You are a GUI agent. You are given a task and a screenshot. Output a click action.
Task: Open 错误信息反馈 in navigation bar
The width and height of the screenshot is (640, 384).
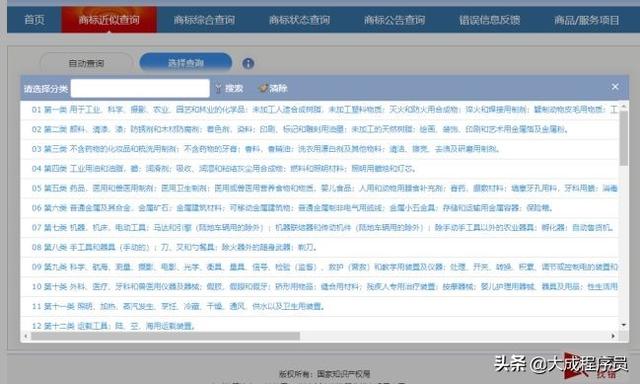489,20
